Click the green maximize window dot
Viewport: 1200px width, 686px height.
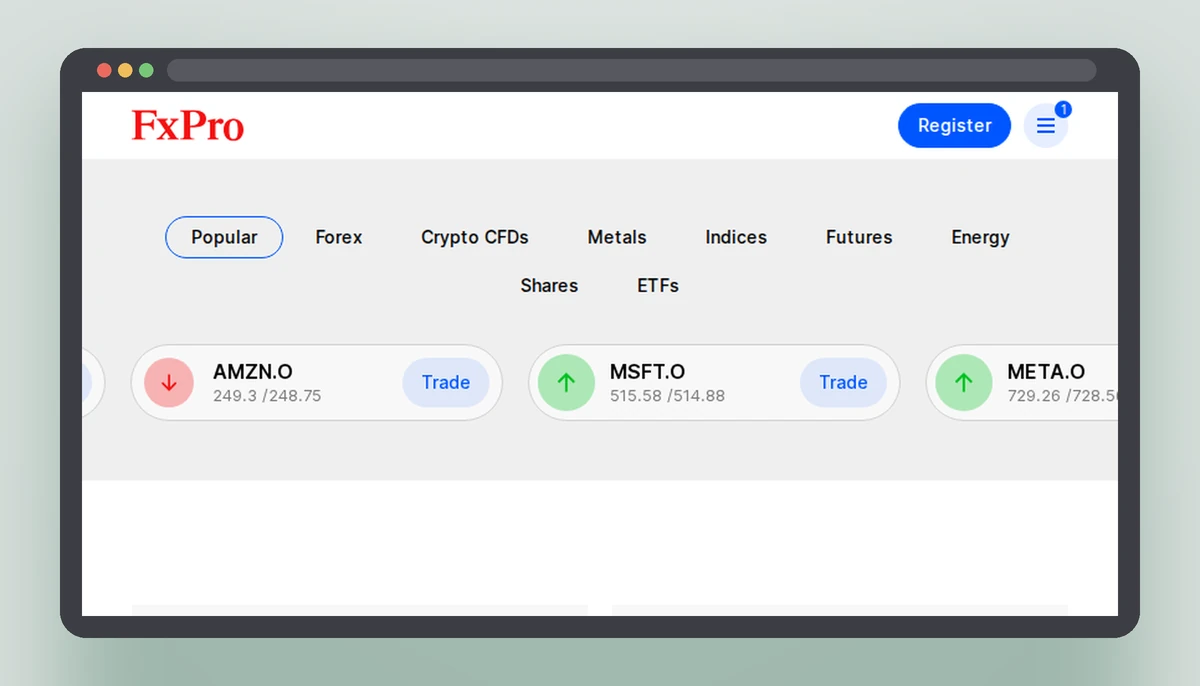click(146, 70)
